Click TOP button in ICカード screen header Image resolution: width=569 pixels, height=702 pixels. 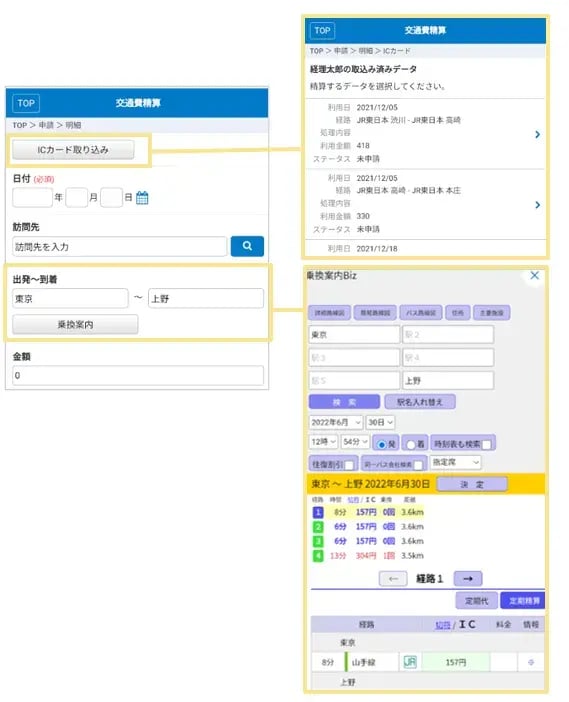322,30
